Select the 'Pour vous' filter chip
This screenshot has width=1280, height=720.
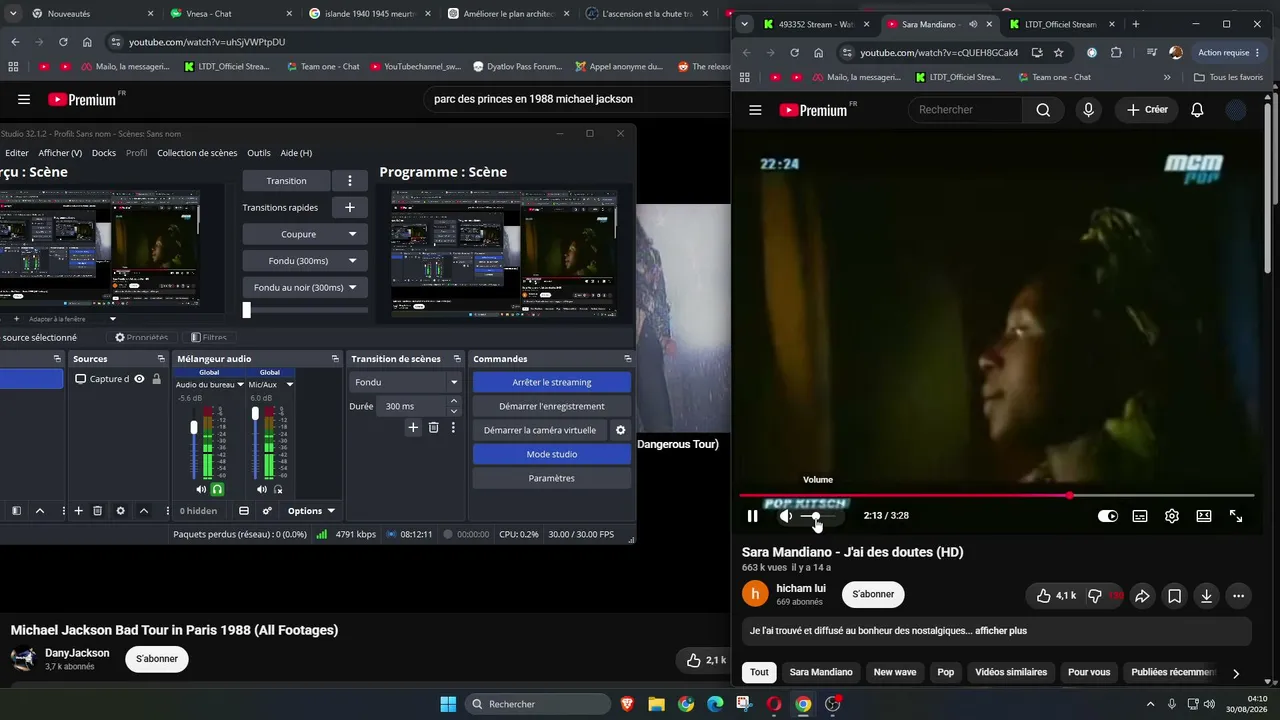tap(1089, 672)
